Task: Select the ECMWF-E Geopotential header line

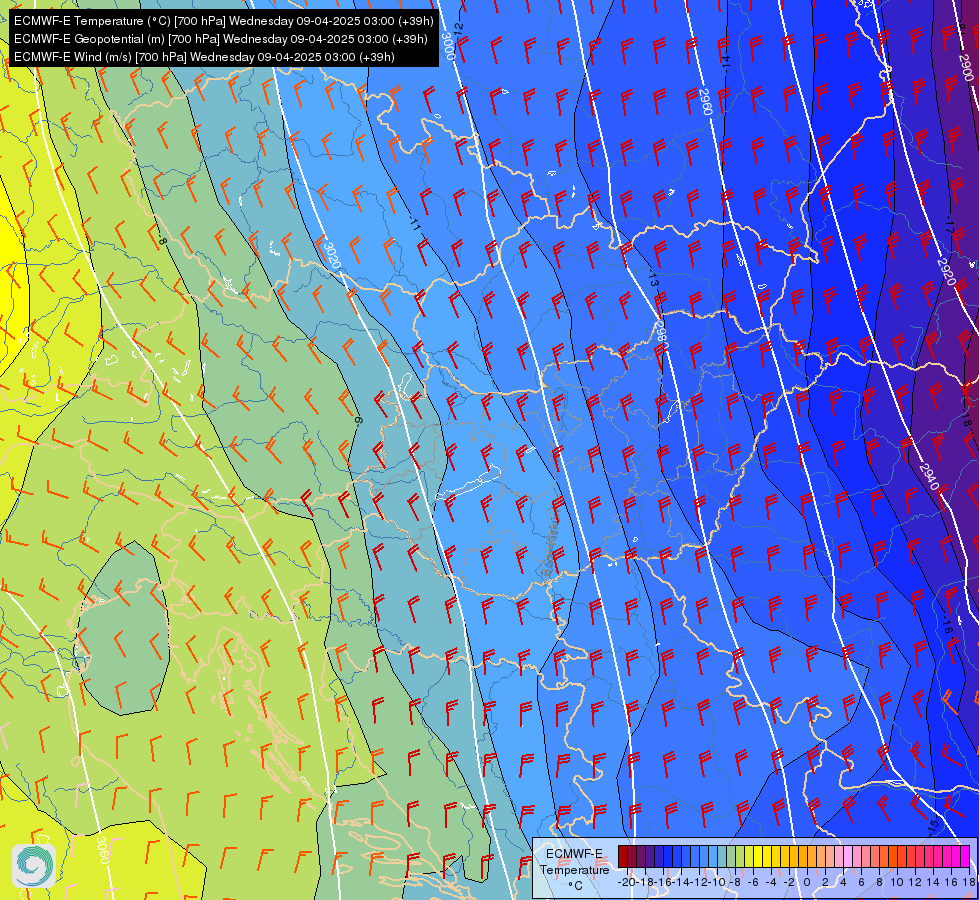Action: tap(220, 39)
